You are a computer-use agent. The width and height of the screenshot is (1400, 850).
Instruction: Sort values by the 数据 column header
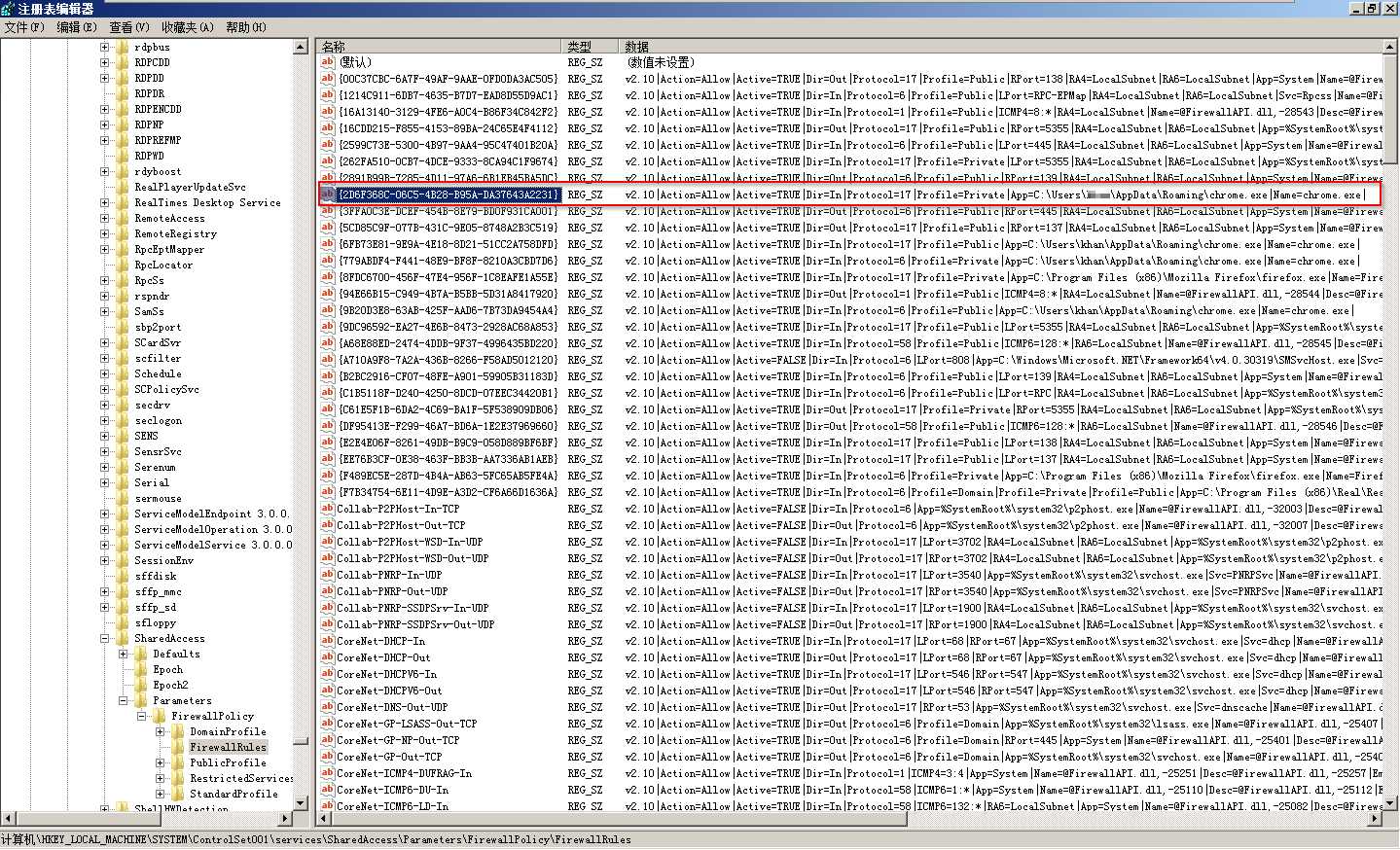point(1000,46)
